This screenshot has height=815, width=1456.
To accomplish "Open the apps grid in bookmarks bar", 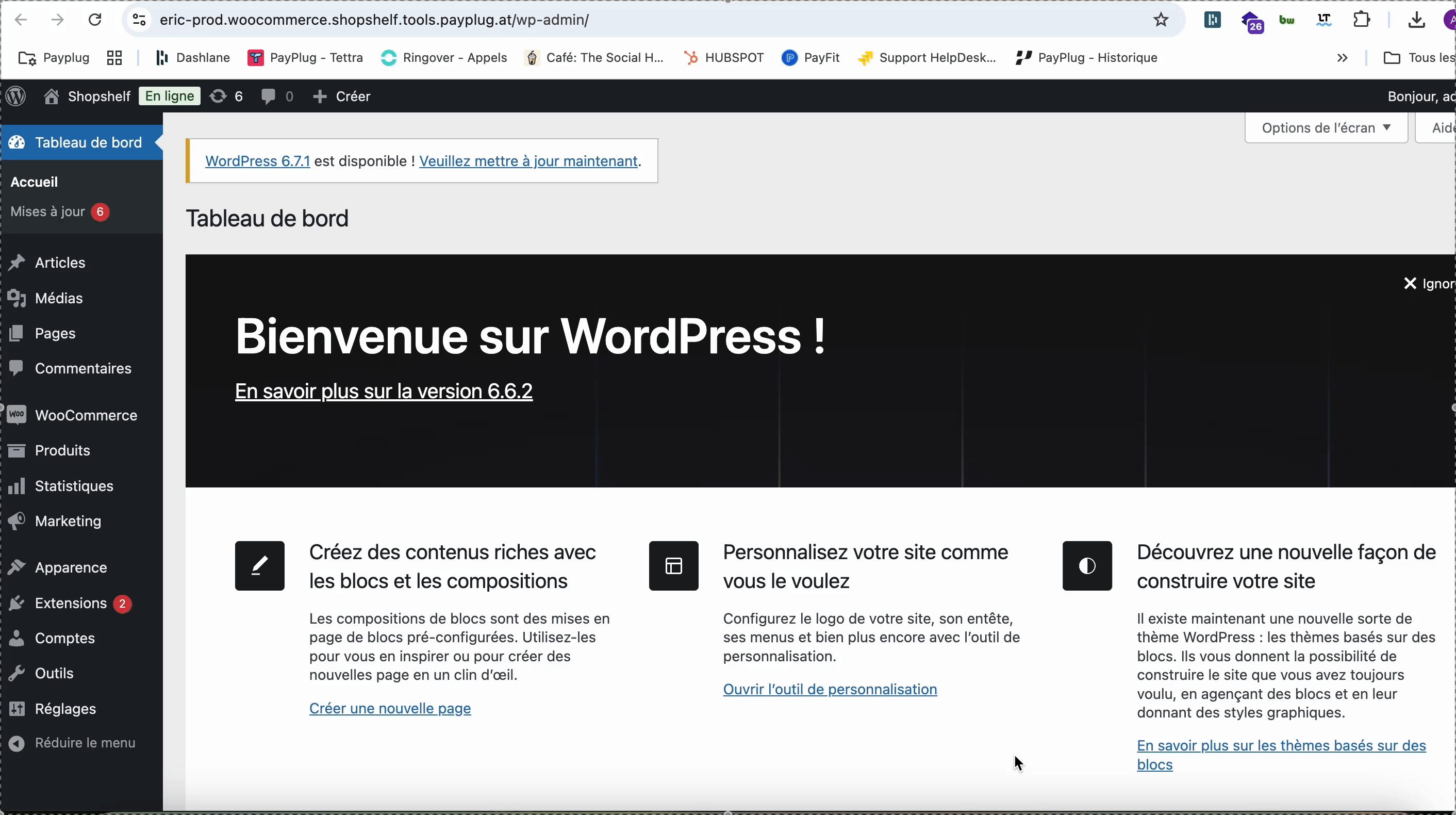I will click(115, 58).
